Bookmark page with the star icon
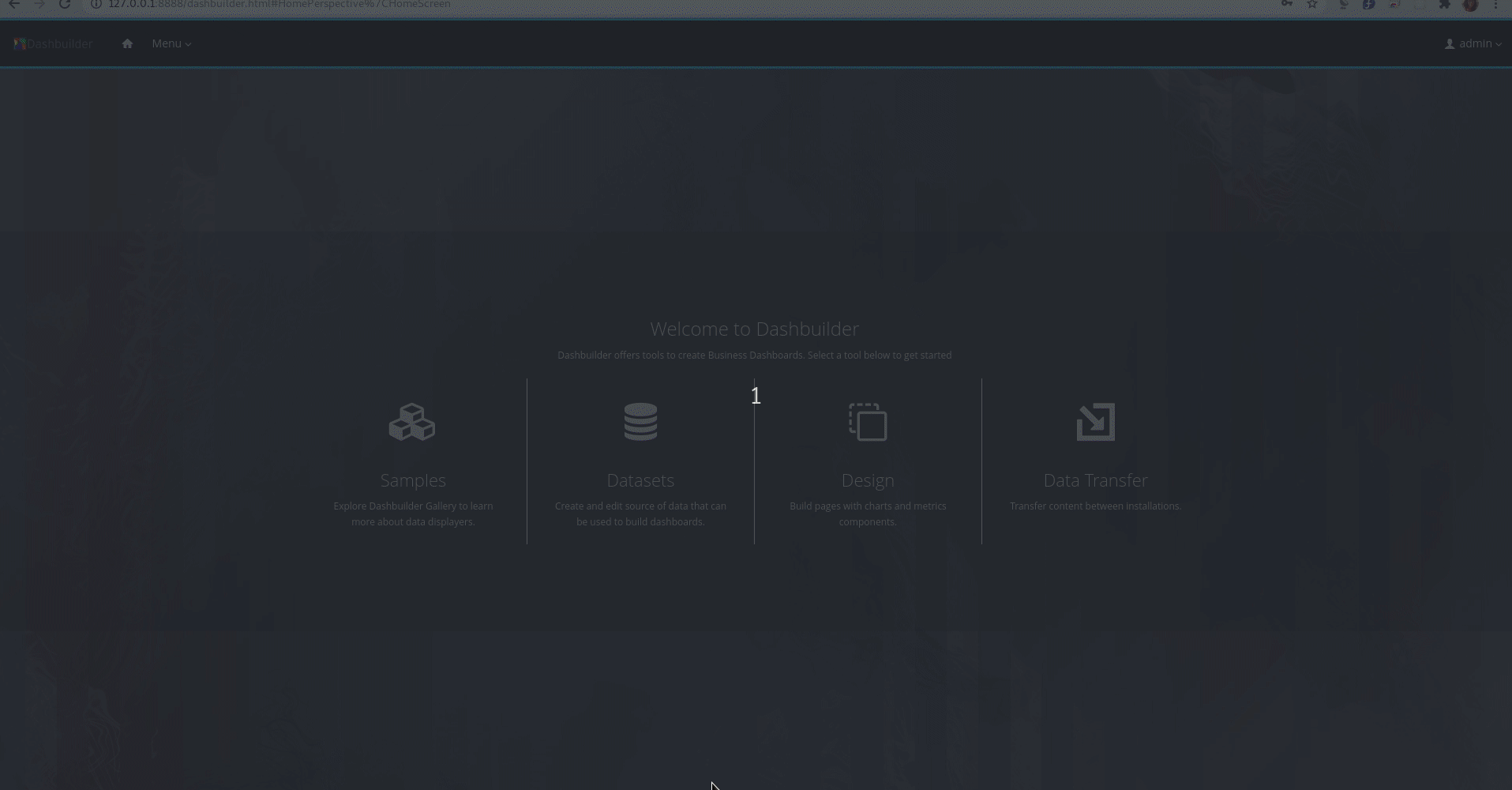The image size is (1512, 790). coord(1312,4)
